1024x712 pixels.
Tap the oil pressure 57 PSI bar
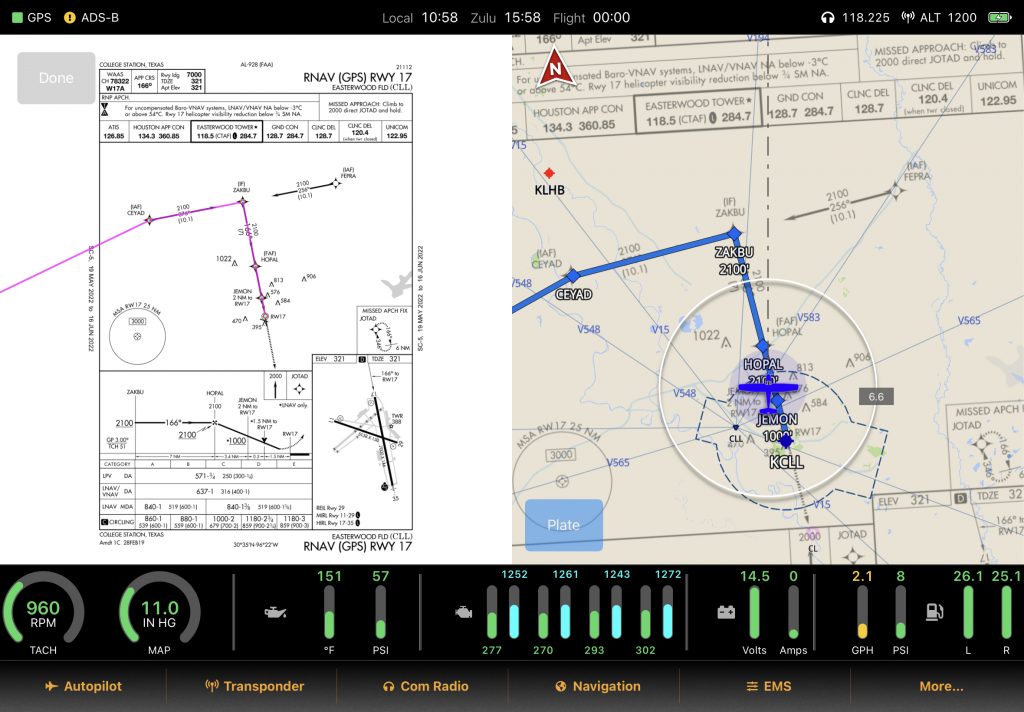pyautogui.click(x=381, y=612)
